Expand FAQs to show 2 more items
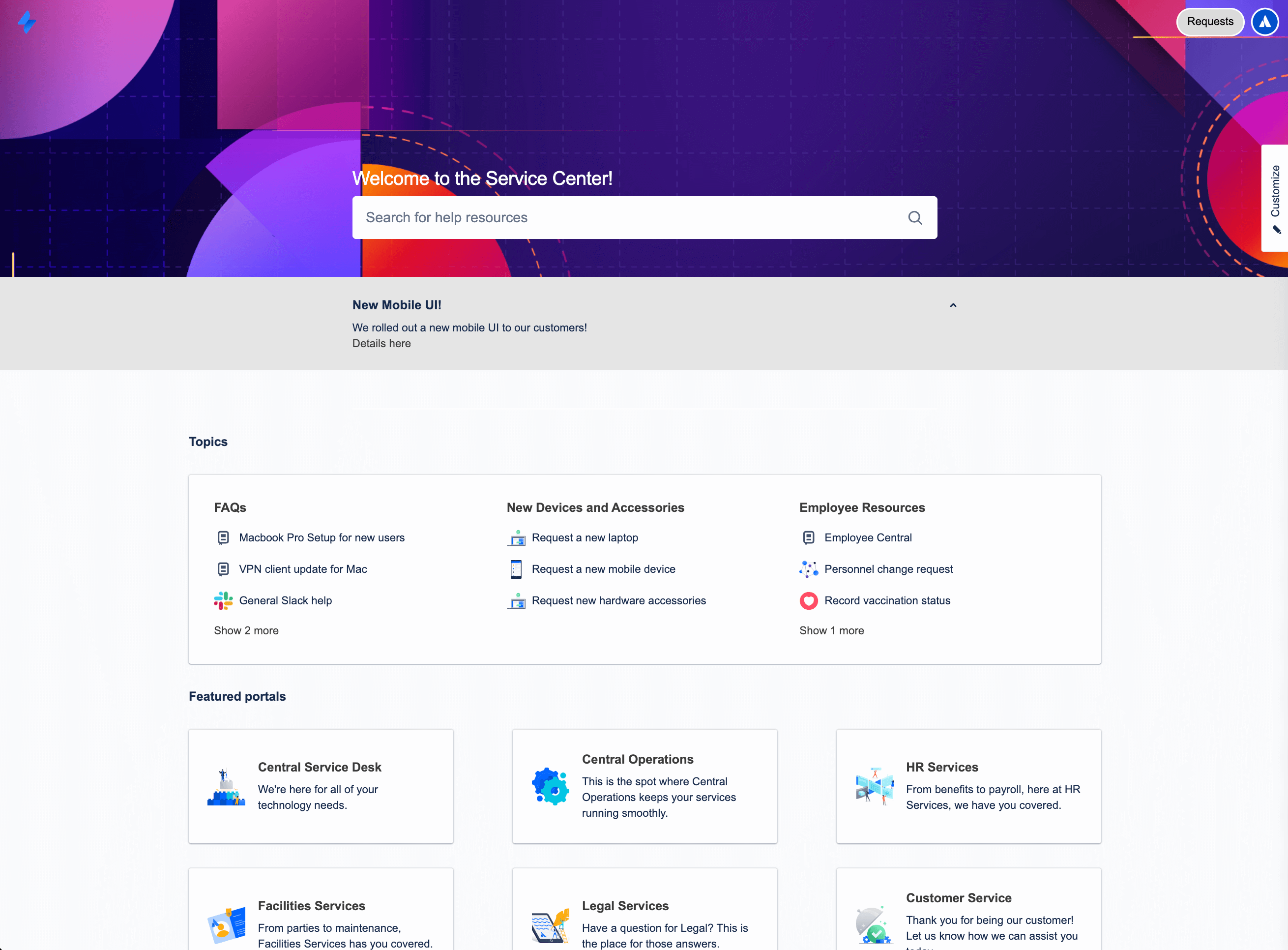Image resolution: width=1288 pixels, height=950 pixels. pos(246,630)
